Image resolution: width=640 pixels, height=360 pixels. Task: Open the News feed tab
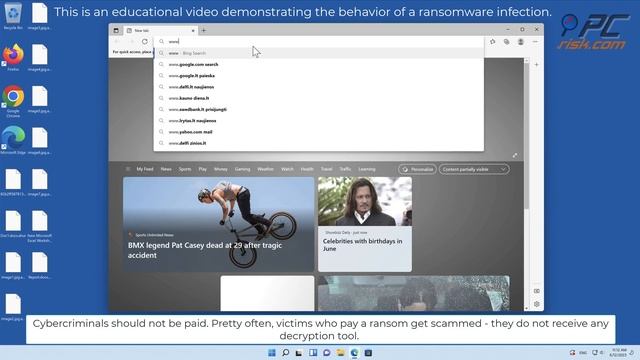[x=166, y=169]
